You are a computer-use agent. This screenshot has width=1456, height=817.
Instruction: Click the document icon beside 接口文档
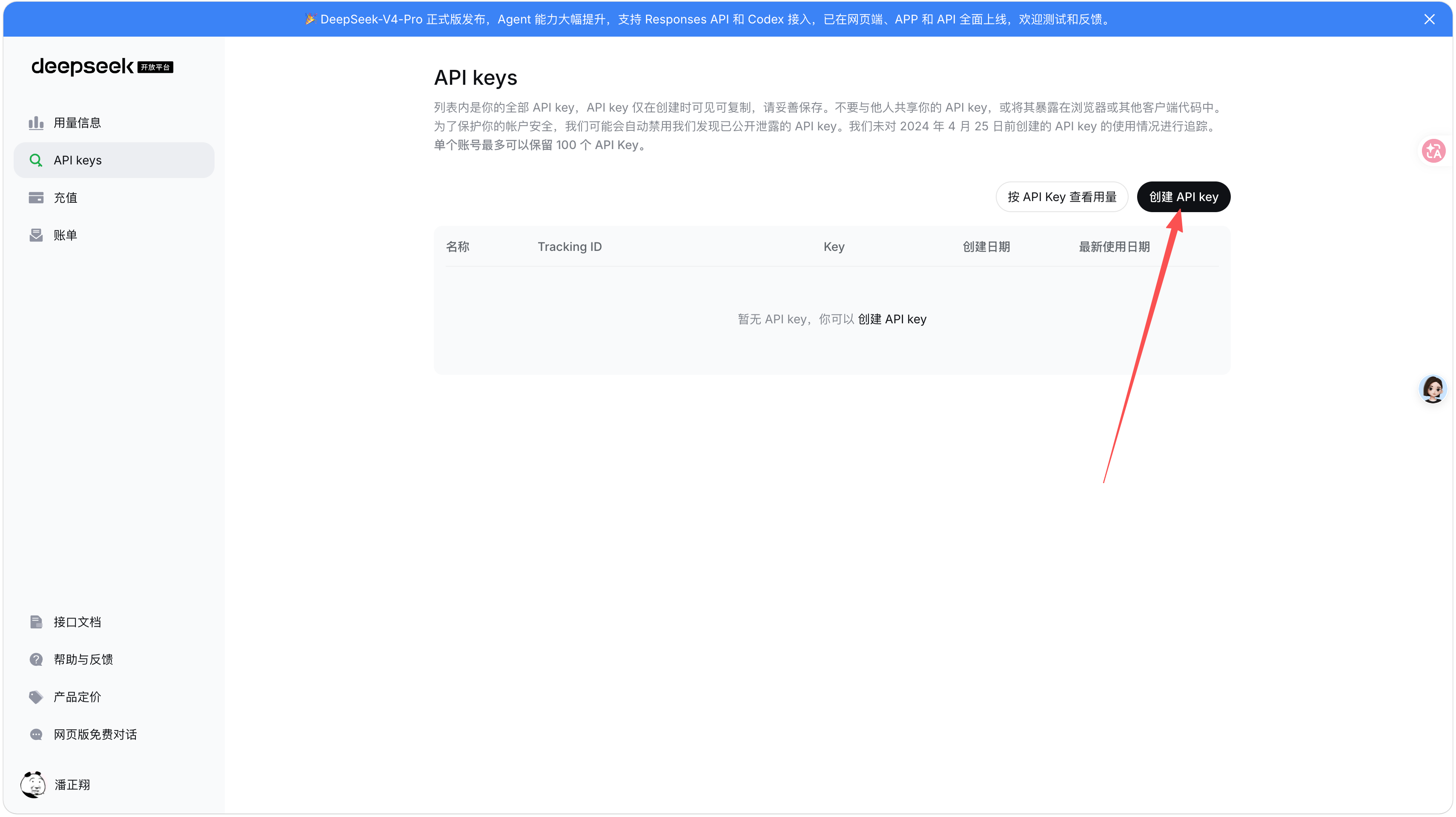pyautogui.click(x=36, y=622)
